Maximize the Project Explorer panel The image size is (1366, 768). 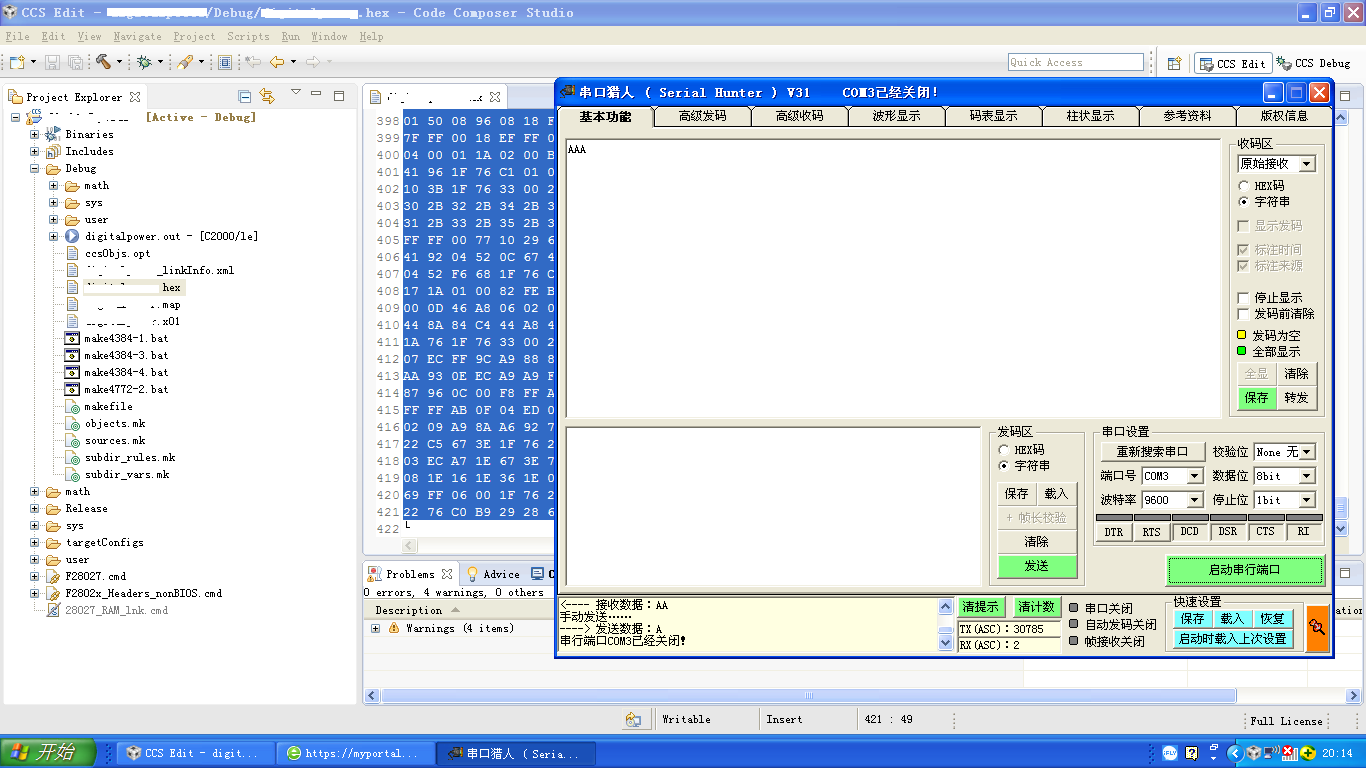click(339, 96)
